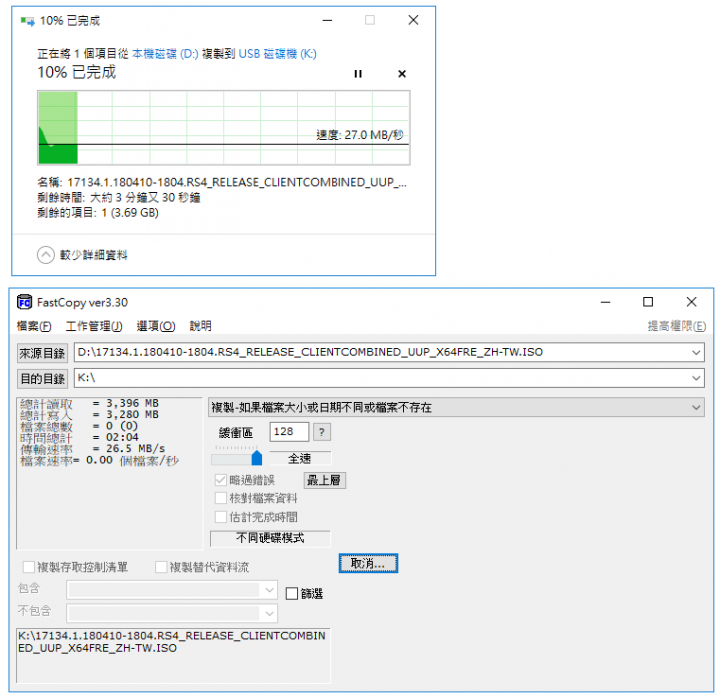Click the ? help button beside buffer
The width and height of the screenshot is (720, 699).
click(x=322, y=432)
